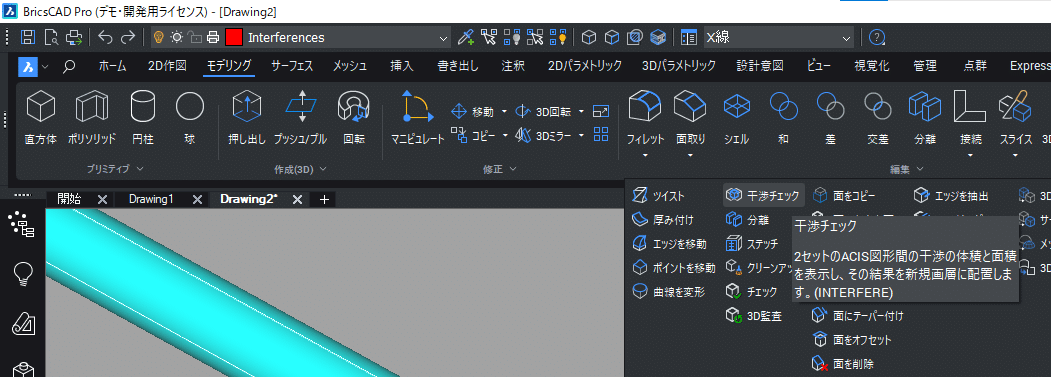This screenshot has height=377, width=1051.
Task: Click 干渉チェック in the flyout
Action: click(764, 196)
